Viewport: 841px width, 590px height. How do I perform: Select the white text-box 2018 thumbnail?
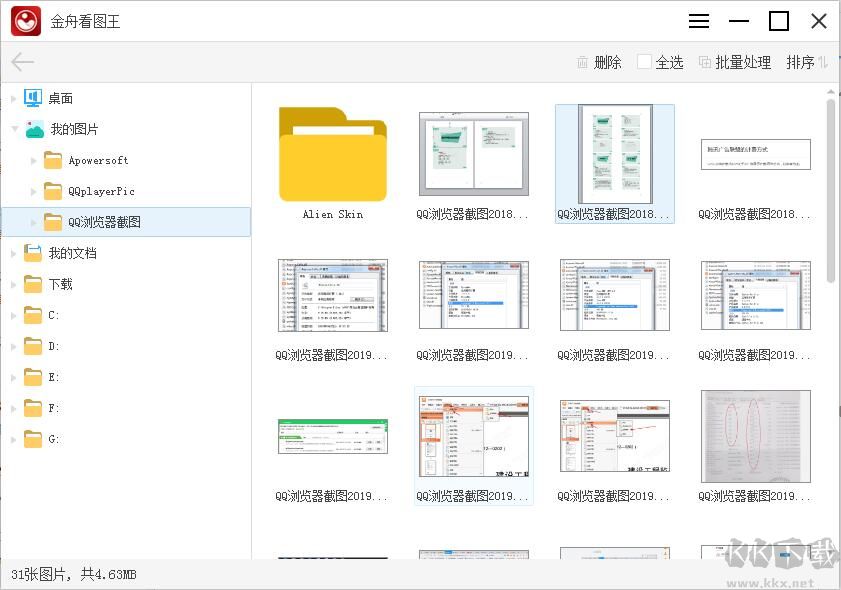pyautogui.click(x=756, y=154)
